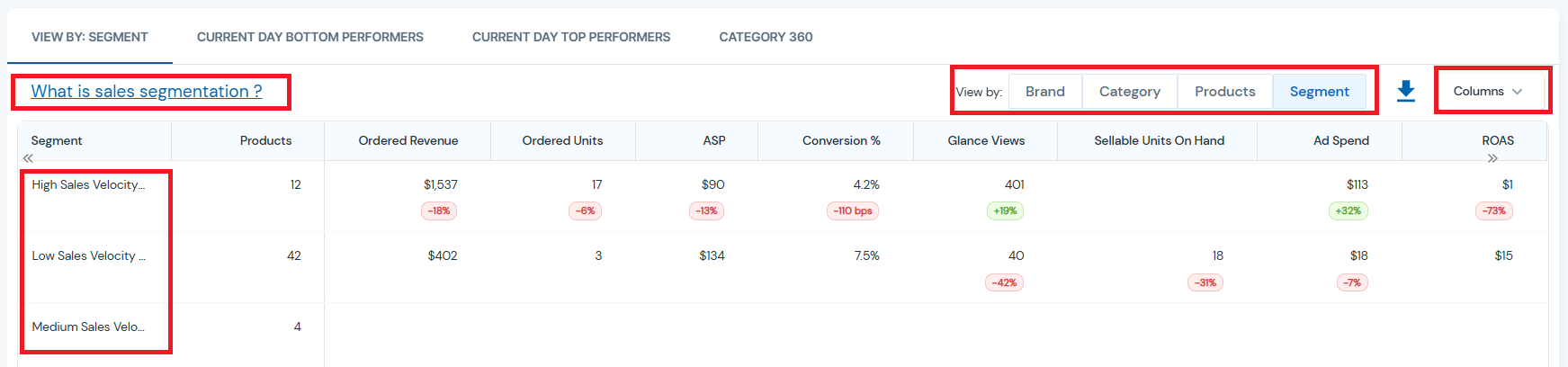
Task: Click the download icon
Action: click(1405, 91)
